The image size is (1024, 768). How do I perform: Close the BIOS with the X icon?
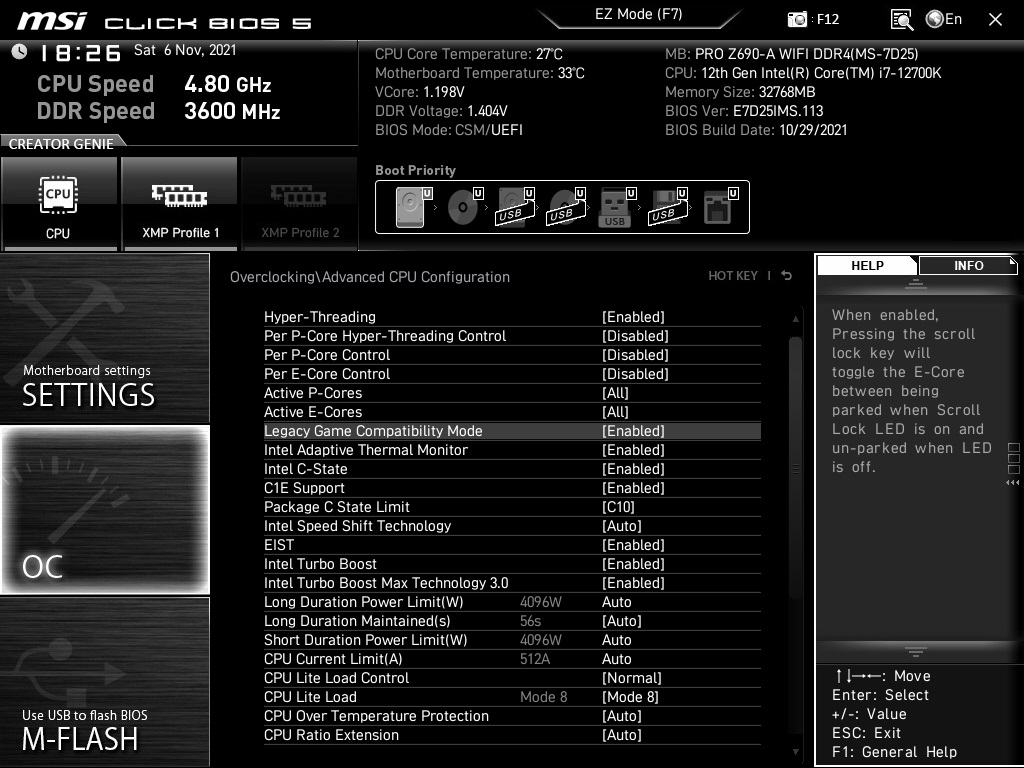pos(995,20)
